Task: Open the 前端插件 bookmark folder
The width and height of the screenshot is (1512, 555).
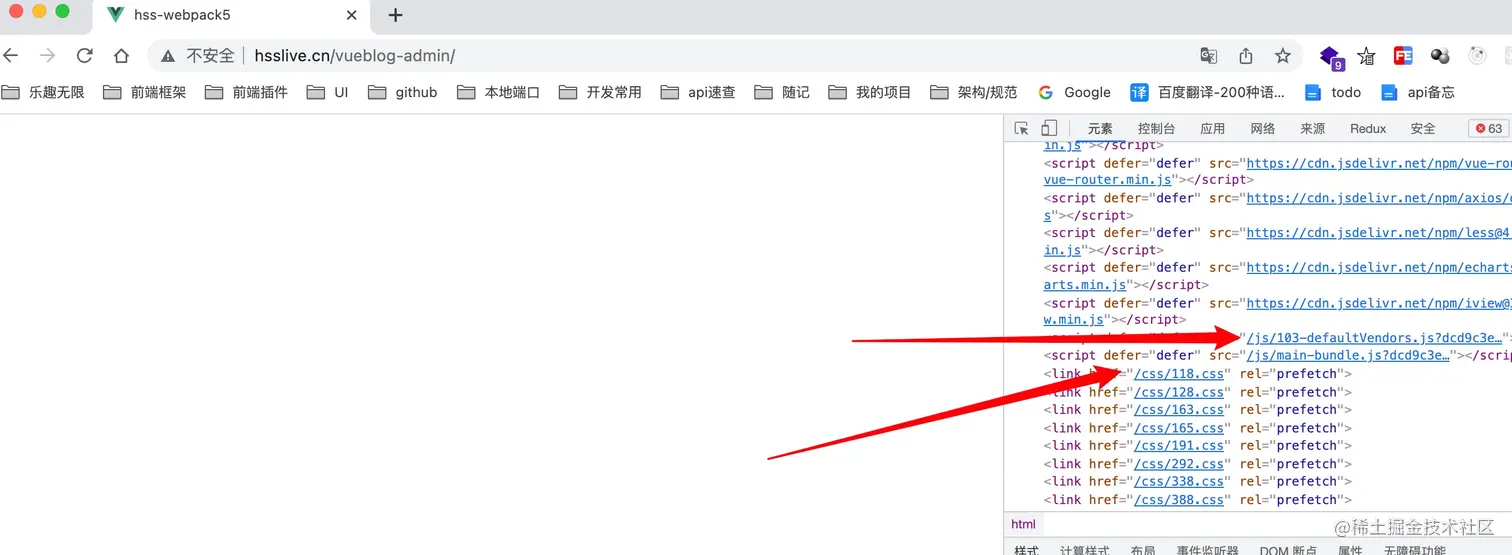Action: point(247,92)
